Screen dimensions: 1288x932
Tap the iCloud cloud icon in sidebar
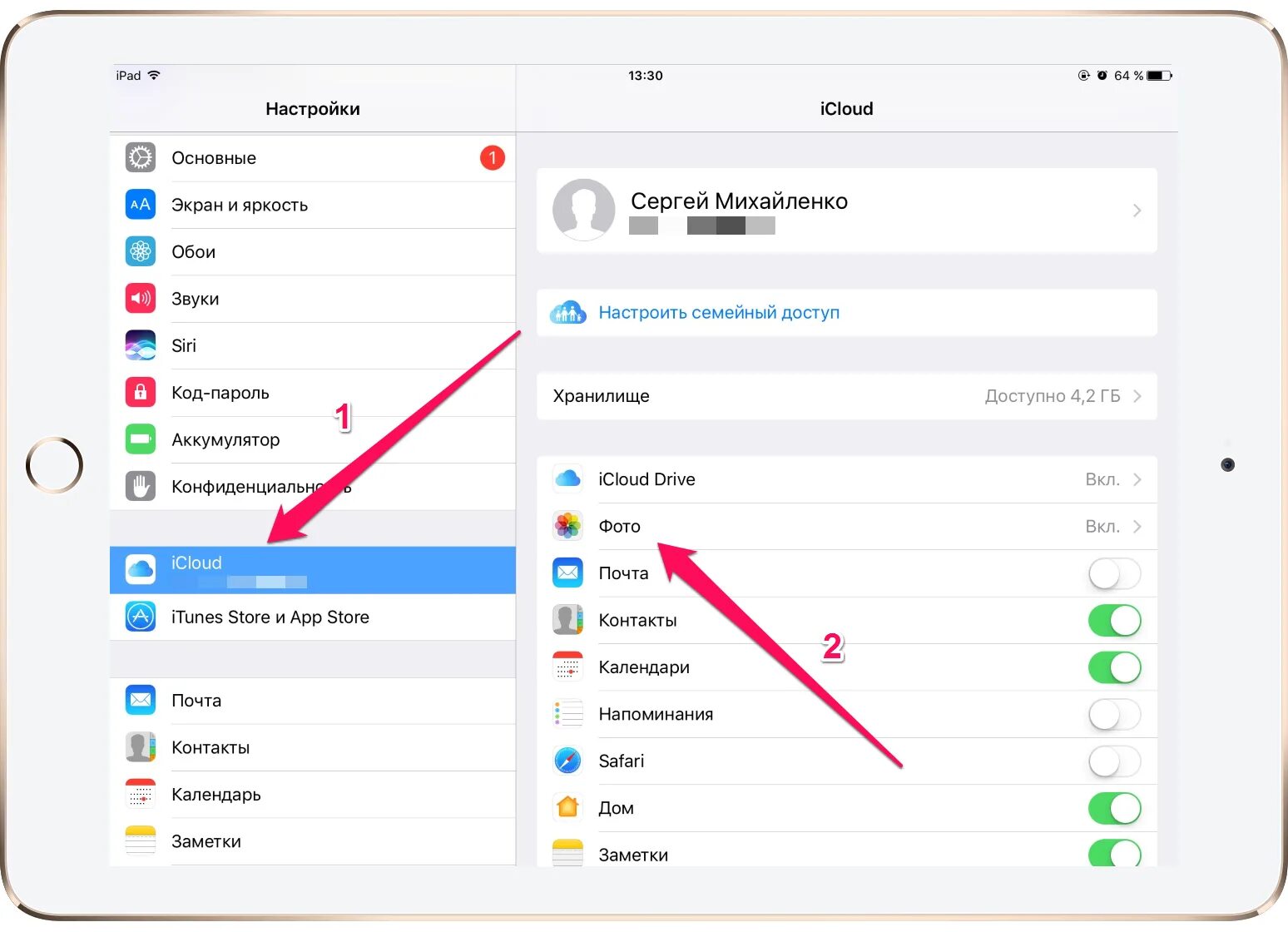[141, 570]
